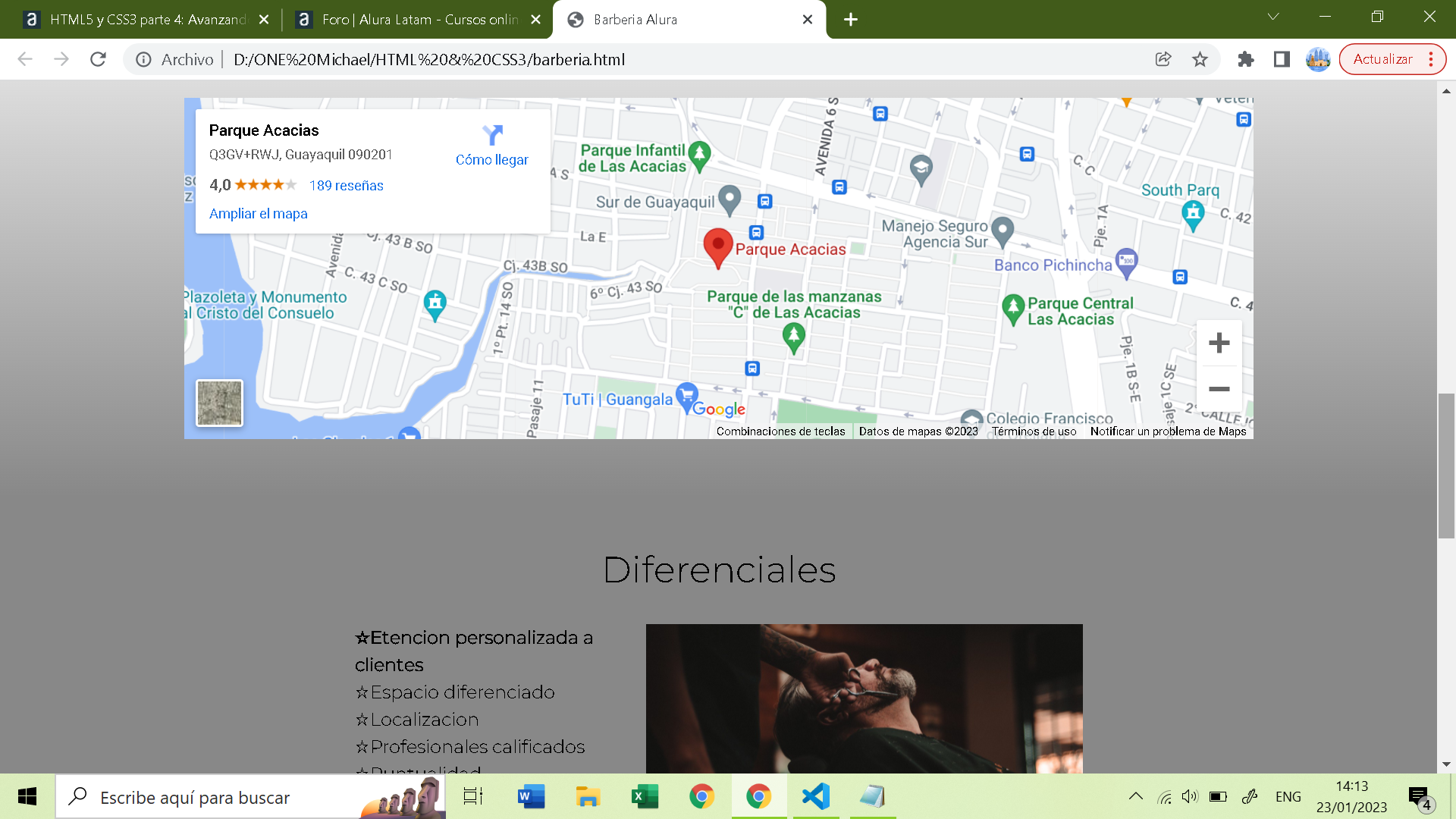Click Plazoleta Cristo del Consuelo marker

(435, 305)
